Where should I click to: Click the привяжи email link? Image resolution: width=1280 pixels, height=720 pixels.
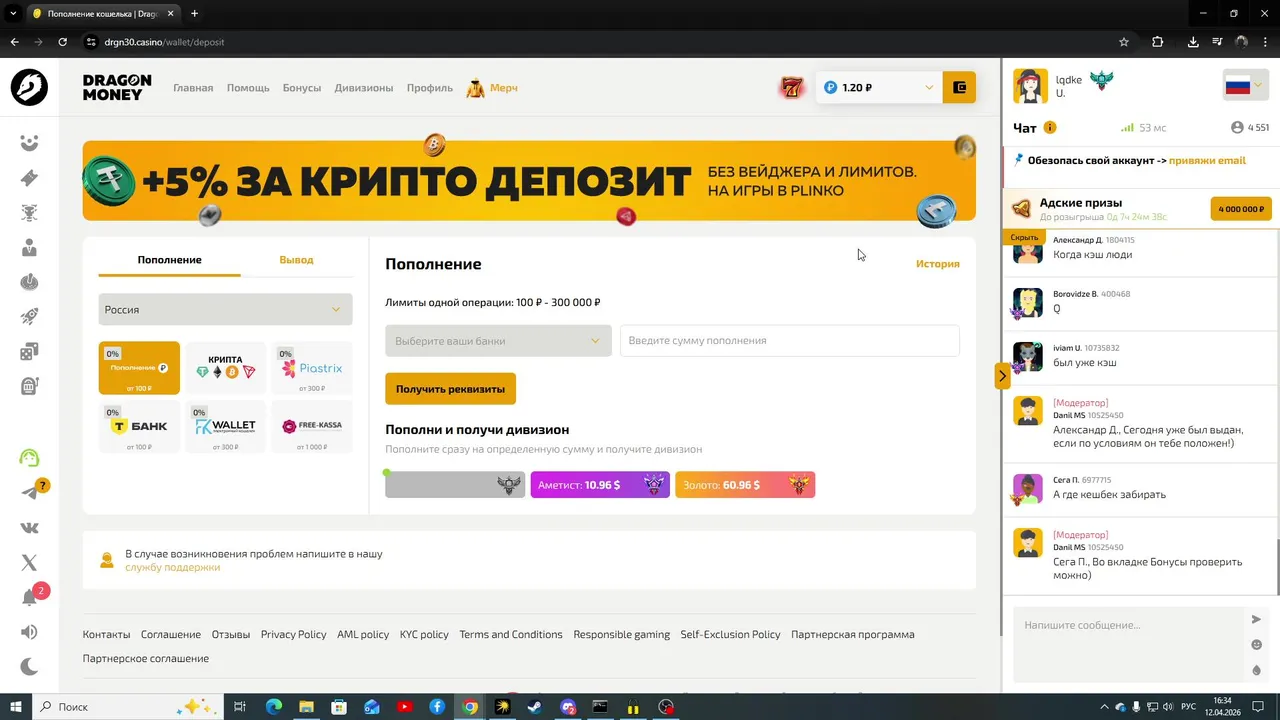1207,160
